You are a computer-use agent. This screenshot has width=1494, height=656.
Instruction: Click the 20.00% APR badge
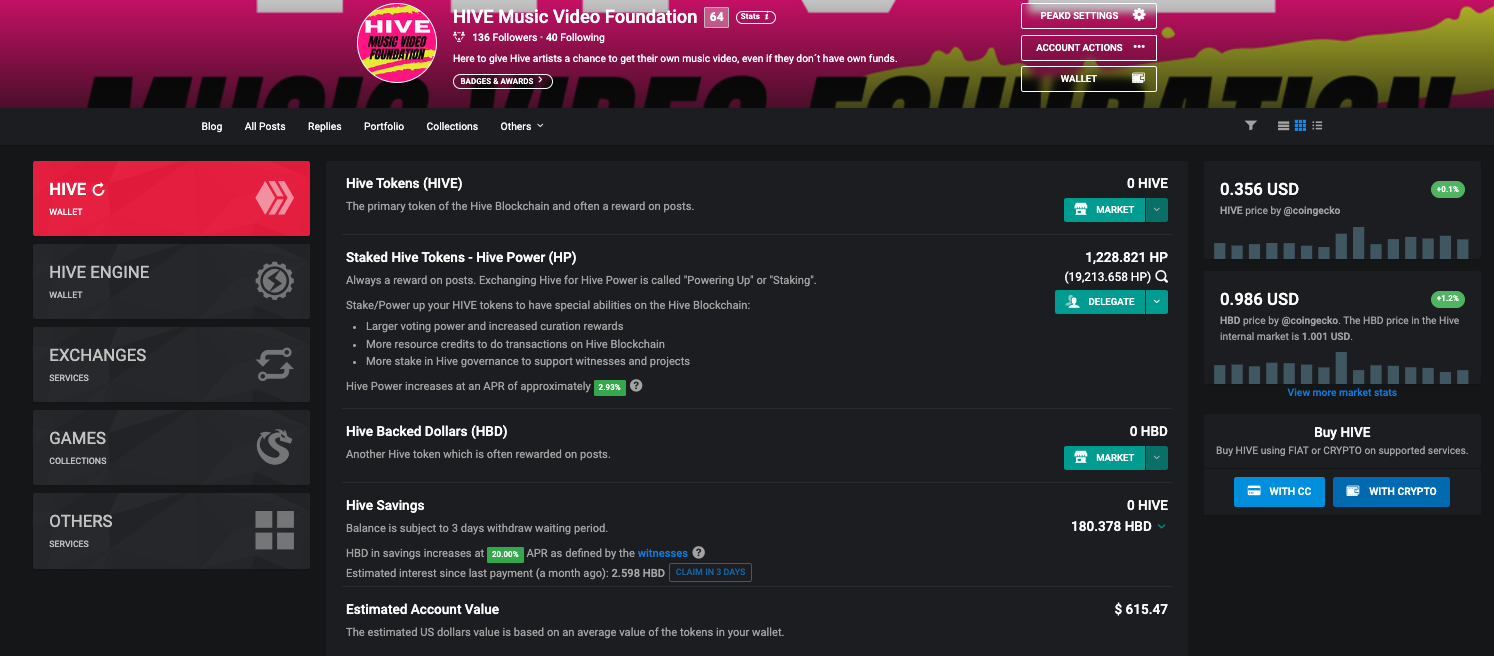506,554
